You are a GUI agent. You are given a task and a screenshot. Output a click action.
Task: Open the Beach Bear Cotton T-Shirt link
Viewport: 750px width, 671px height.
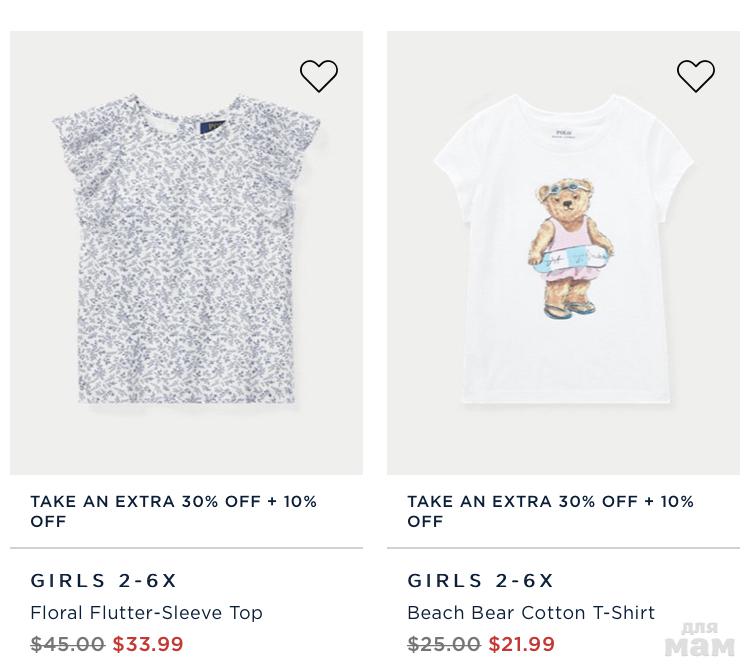[531, 612]
